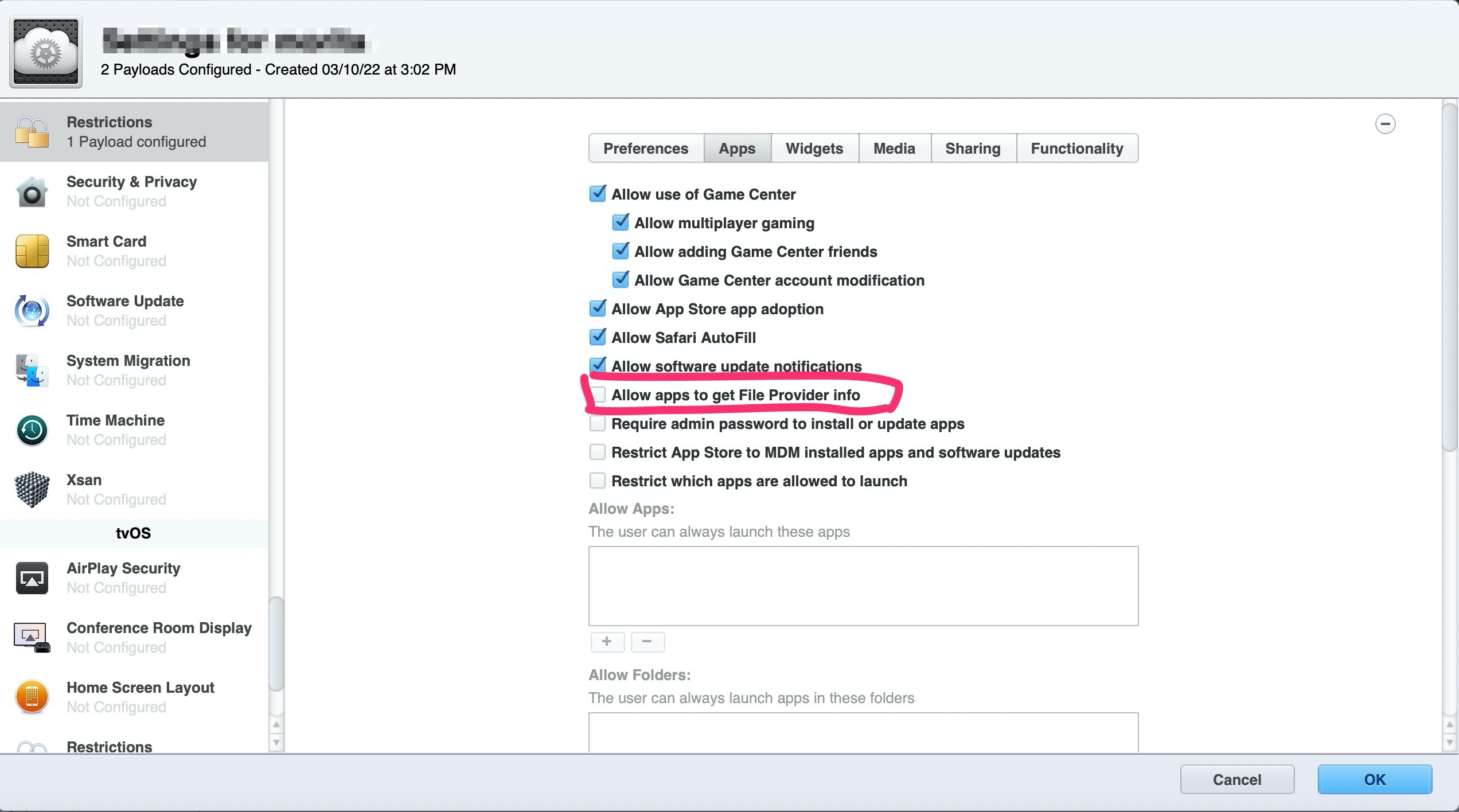Image resolution: width=1459 pixels, height=812 pixels.
Task: Add an app with the plus button
Action: tap(607, 642)
